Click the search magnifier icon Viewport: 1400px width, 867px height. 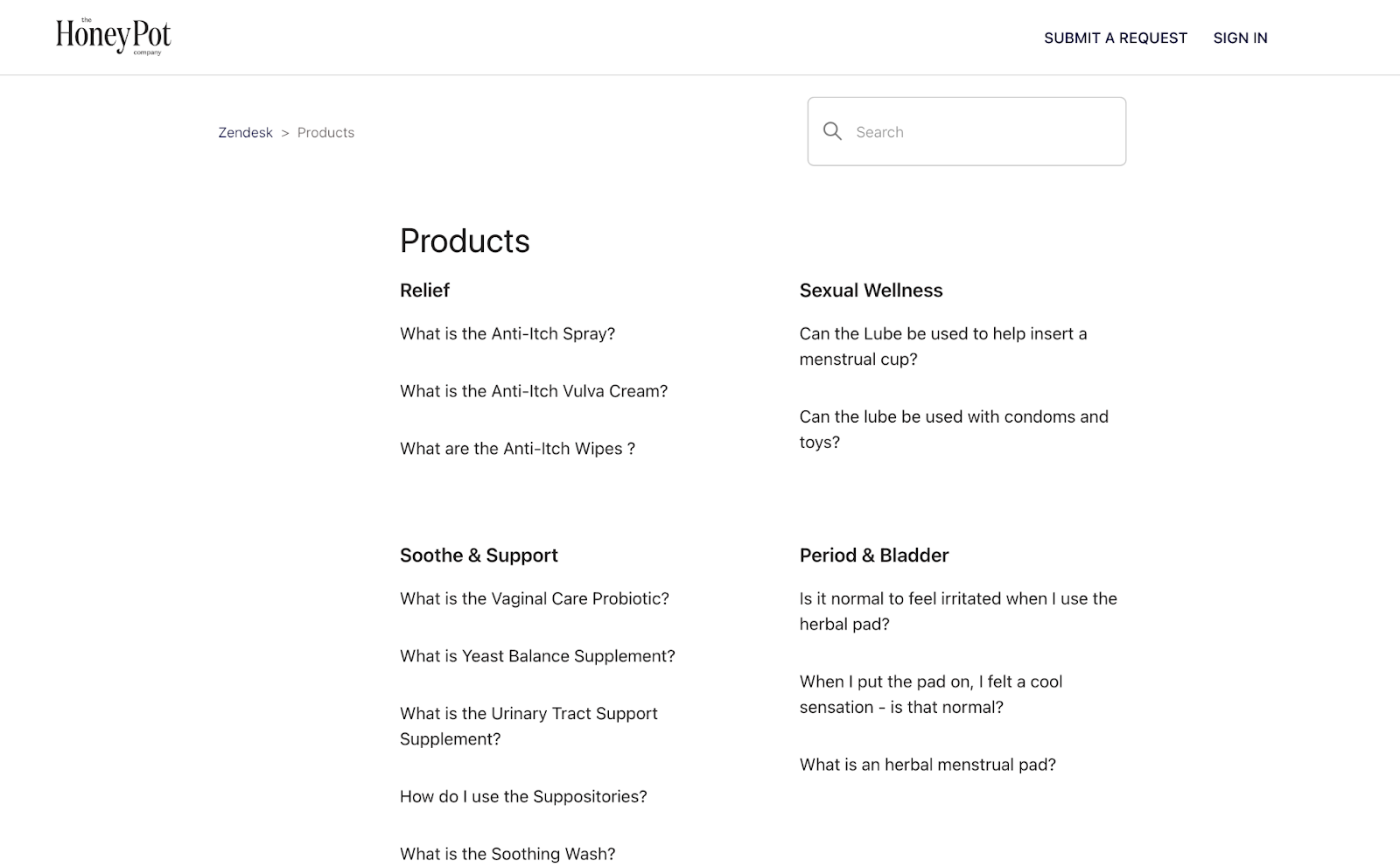(x=832, y=130)
